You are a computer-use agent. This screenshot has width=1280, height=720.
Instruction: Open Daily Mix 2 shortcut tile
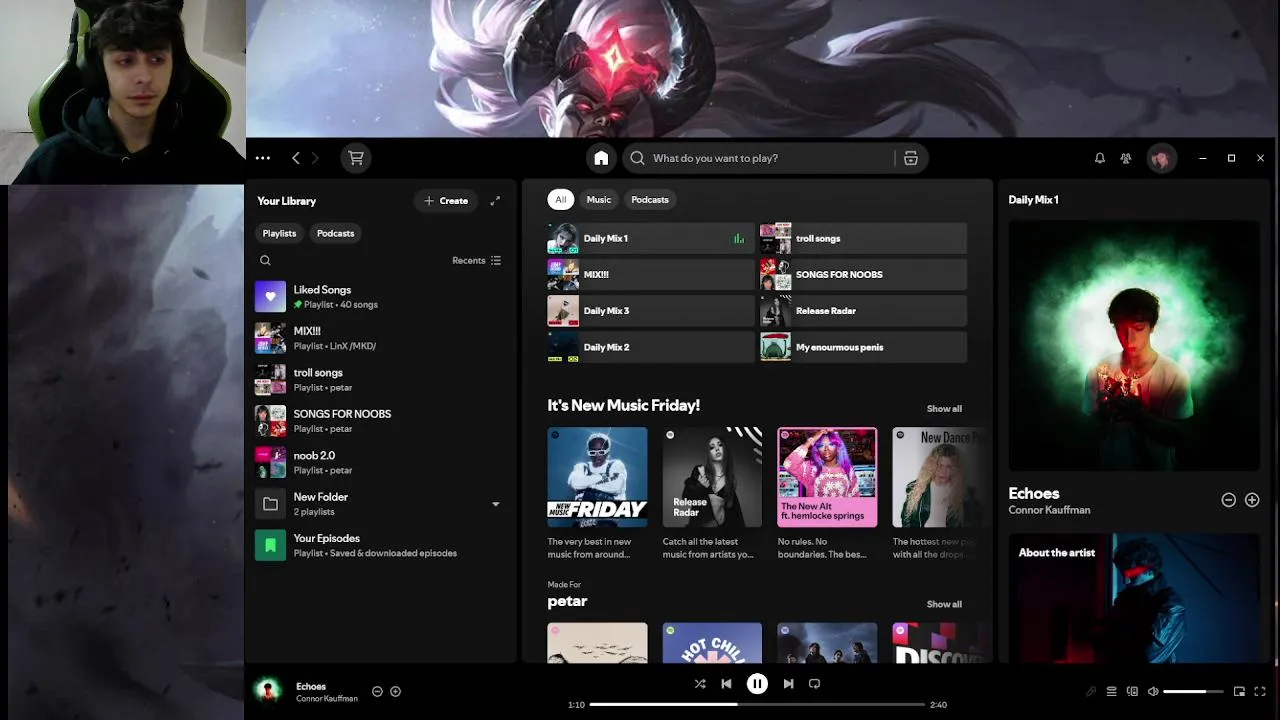tap(650, 347)
